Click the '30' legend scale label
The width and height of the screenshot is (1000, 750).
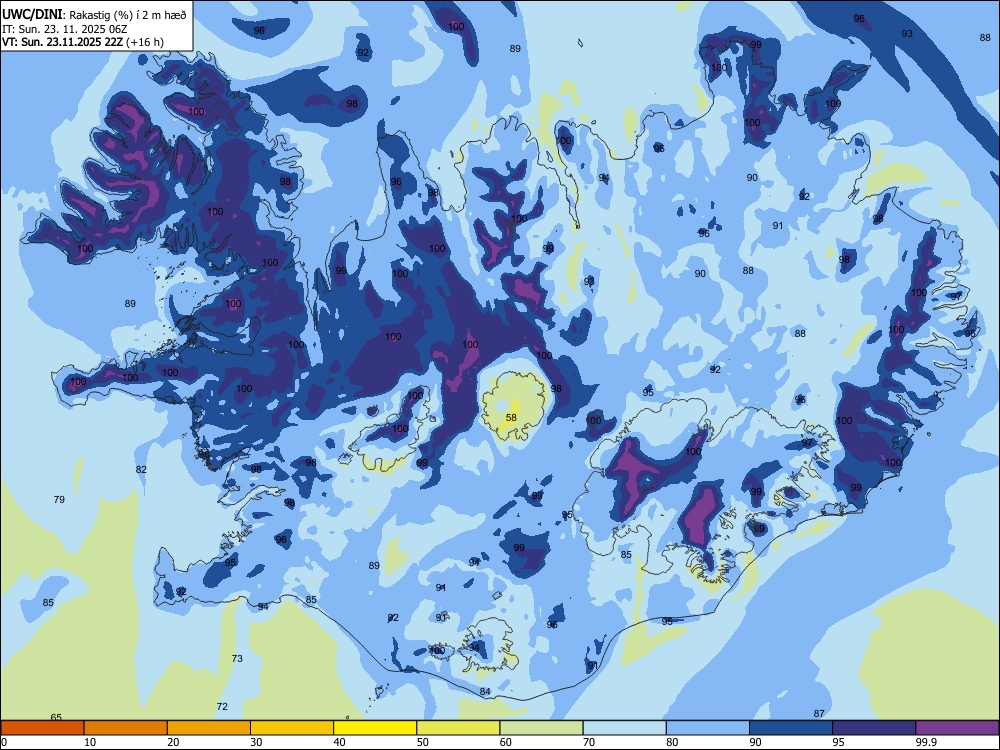click(x=256, y=742)
